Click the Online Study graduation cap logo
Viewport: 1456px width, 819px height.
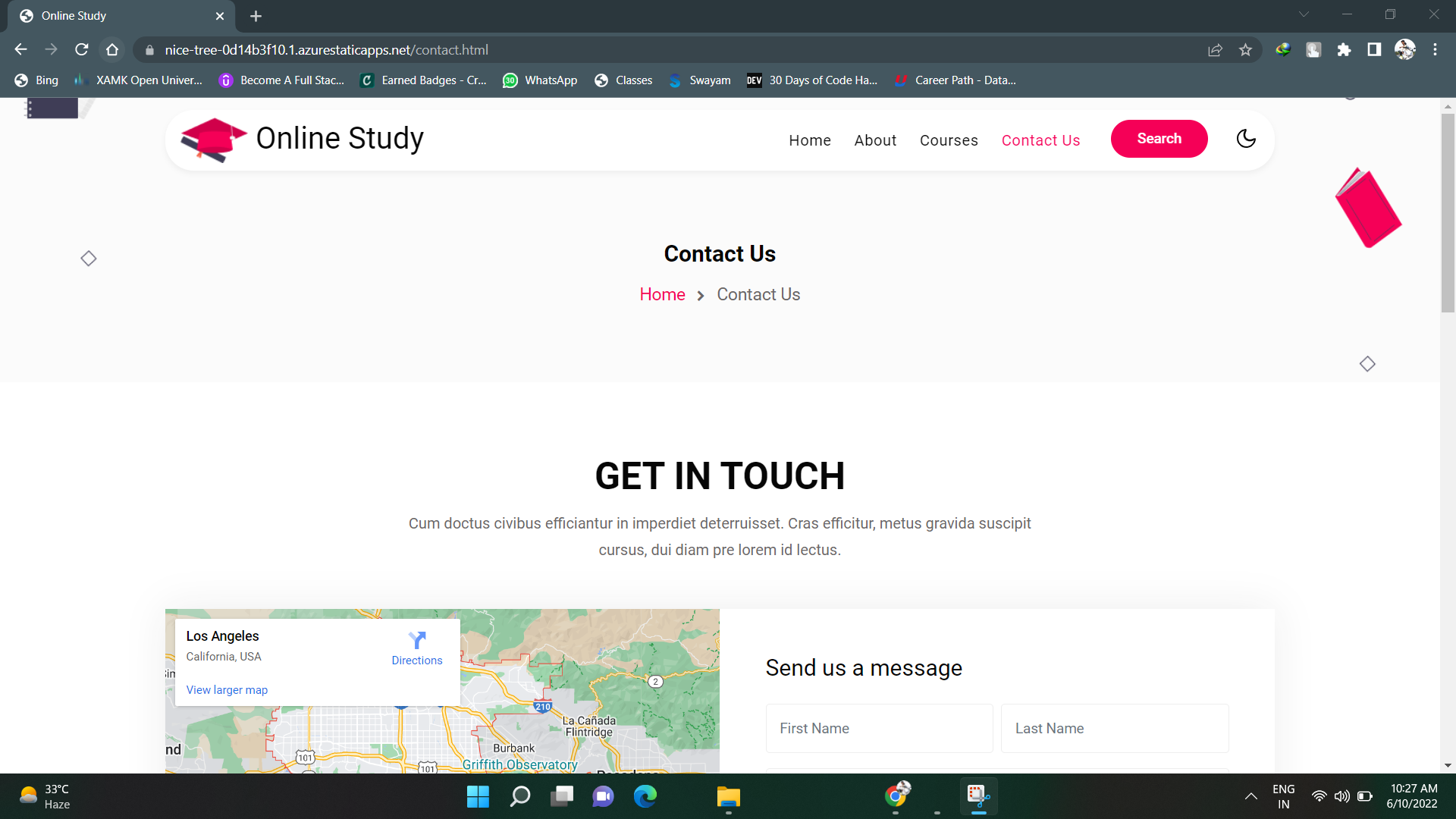pyautogui.click(x=213, y=140)
